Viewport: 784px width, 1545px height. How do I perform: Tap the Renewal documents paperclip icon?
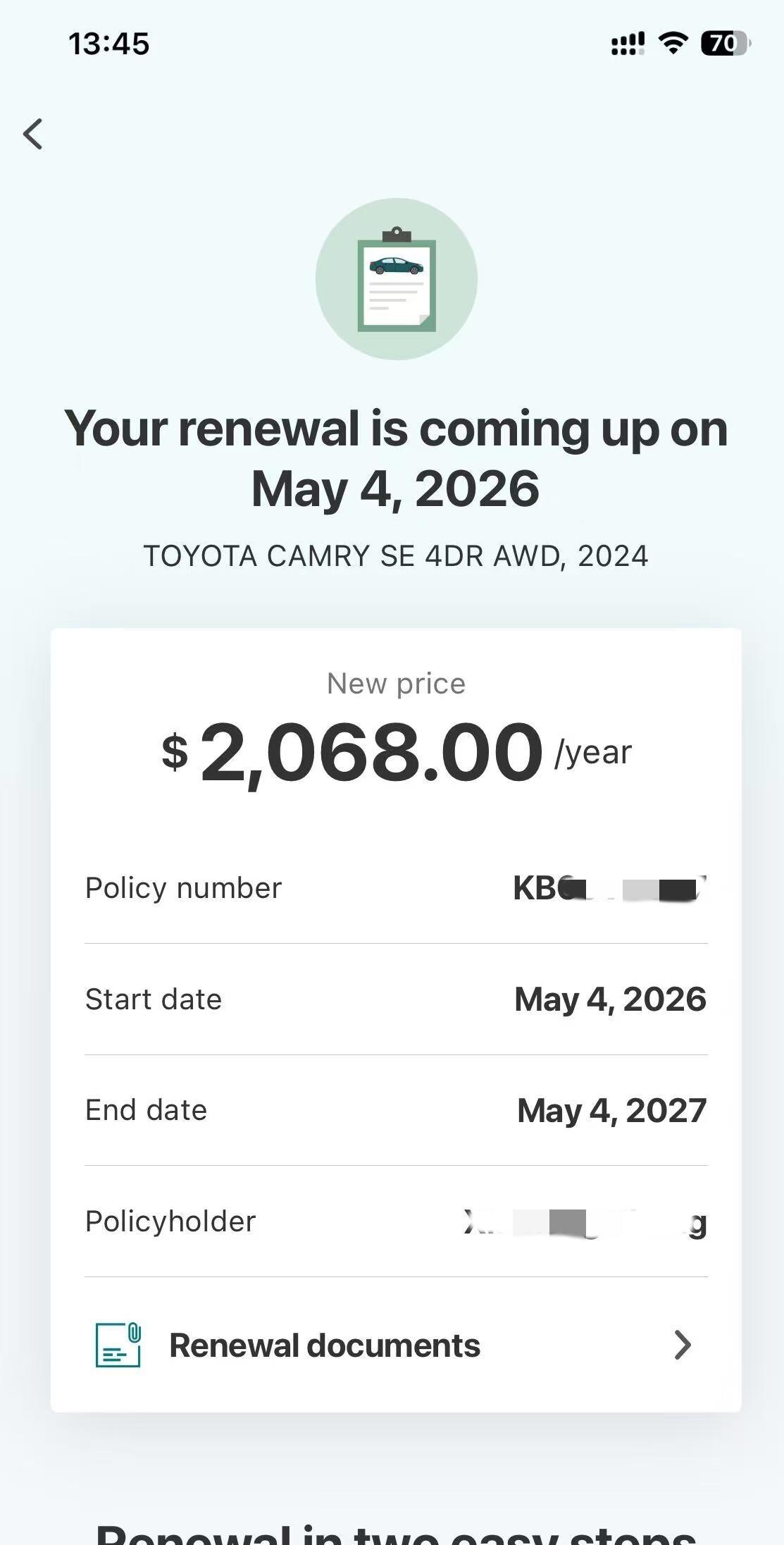(118, 1345)
